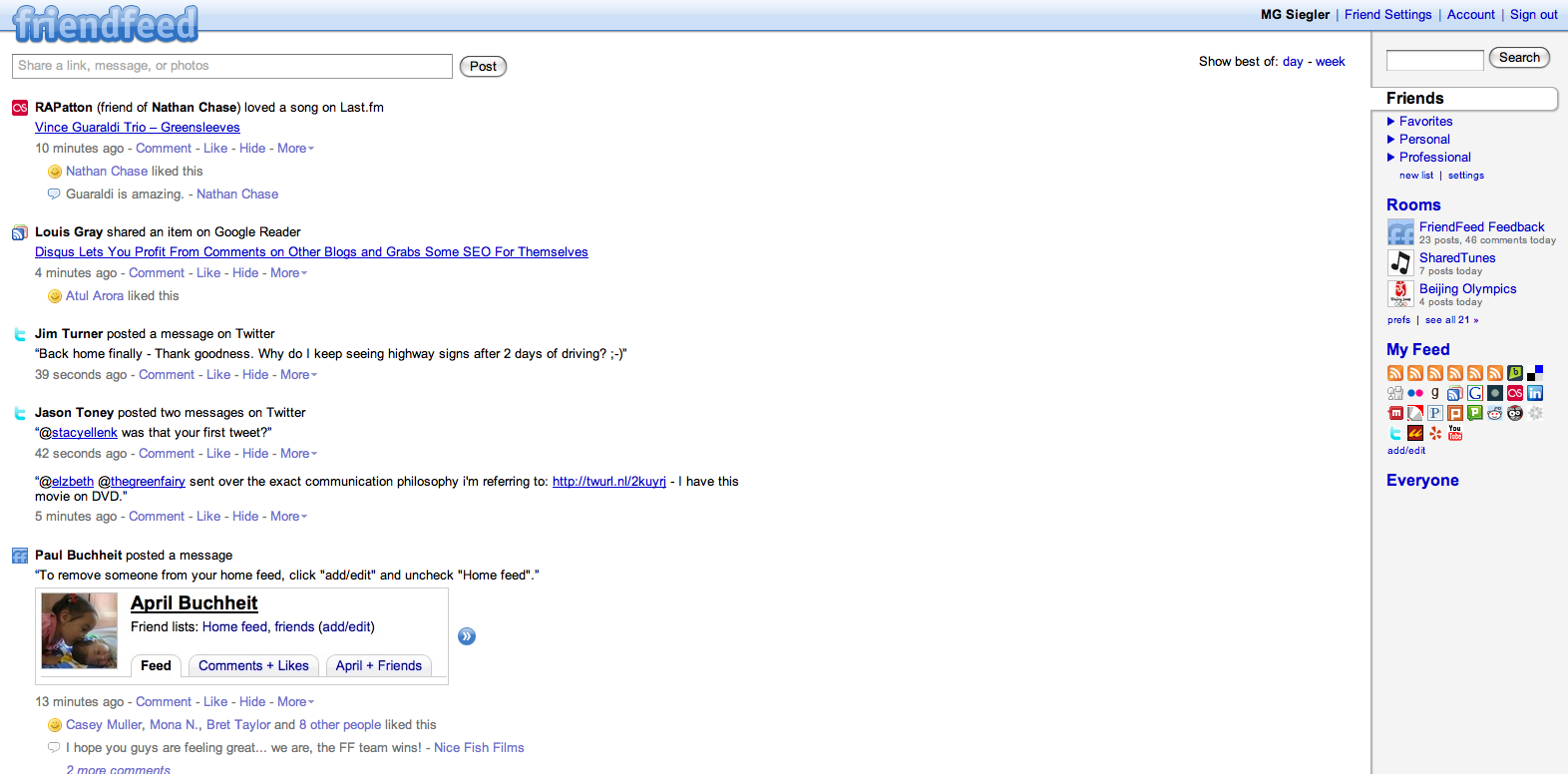Image resolution: width=1568 pixels, height=774 pixels.
Task: Show best of day
Action: (1293, 61)
